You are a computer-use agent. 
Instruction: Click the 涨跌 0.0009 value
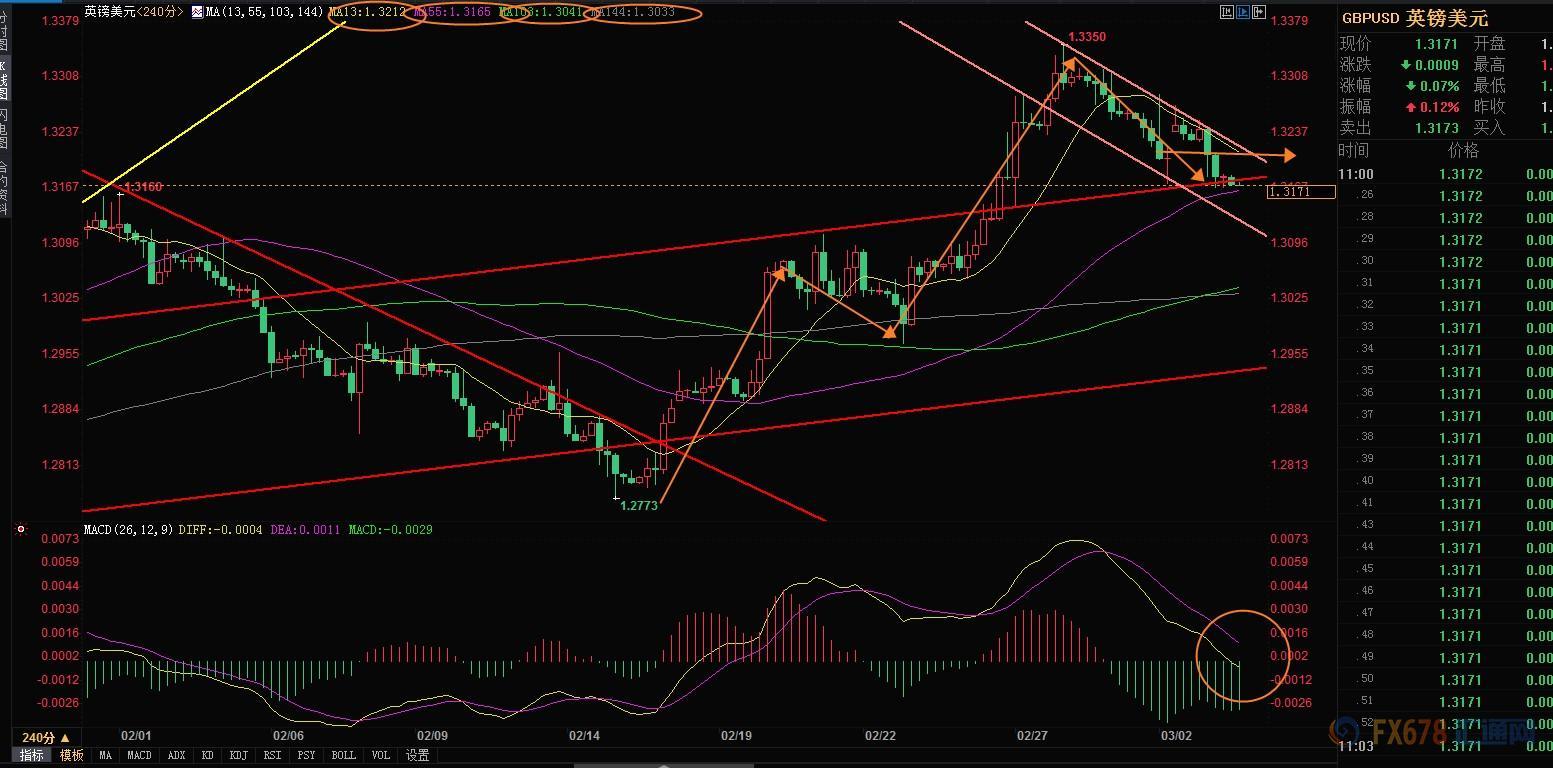click(1431, 65)
